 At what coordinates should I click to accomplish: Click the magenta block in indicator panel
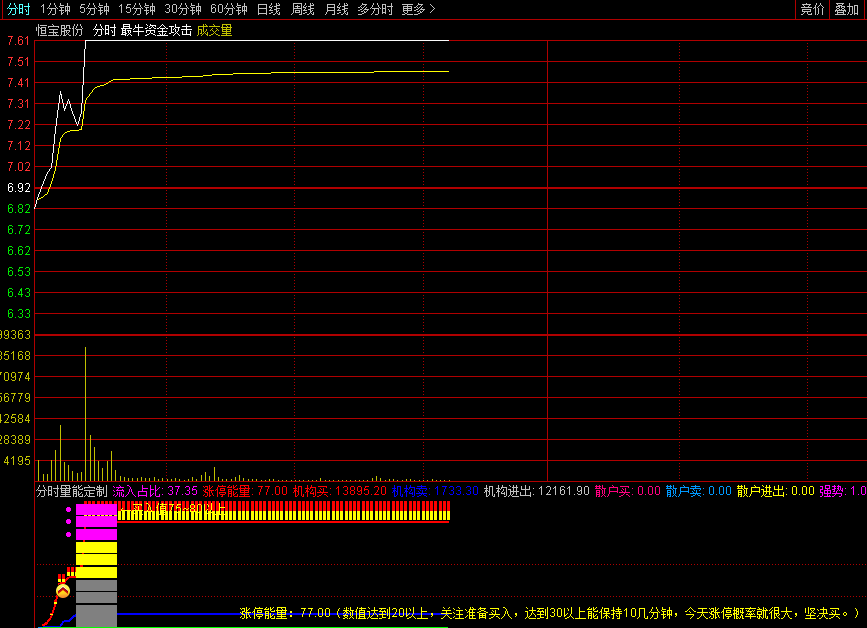pos(96,520)
